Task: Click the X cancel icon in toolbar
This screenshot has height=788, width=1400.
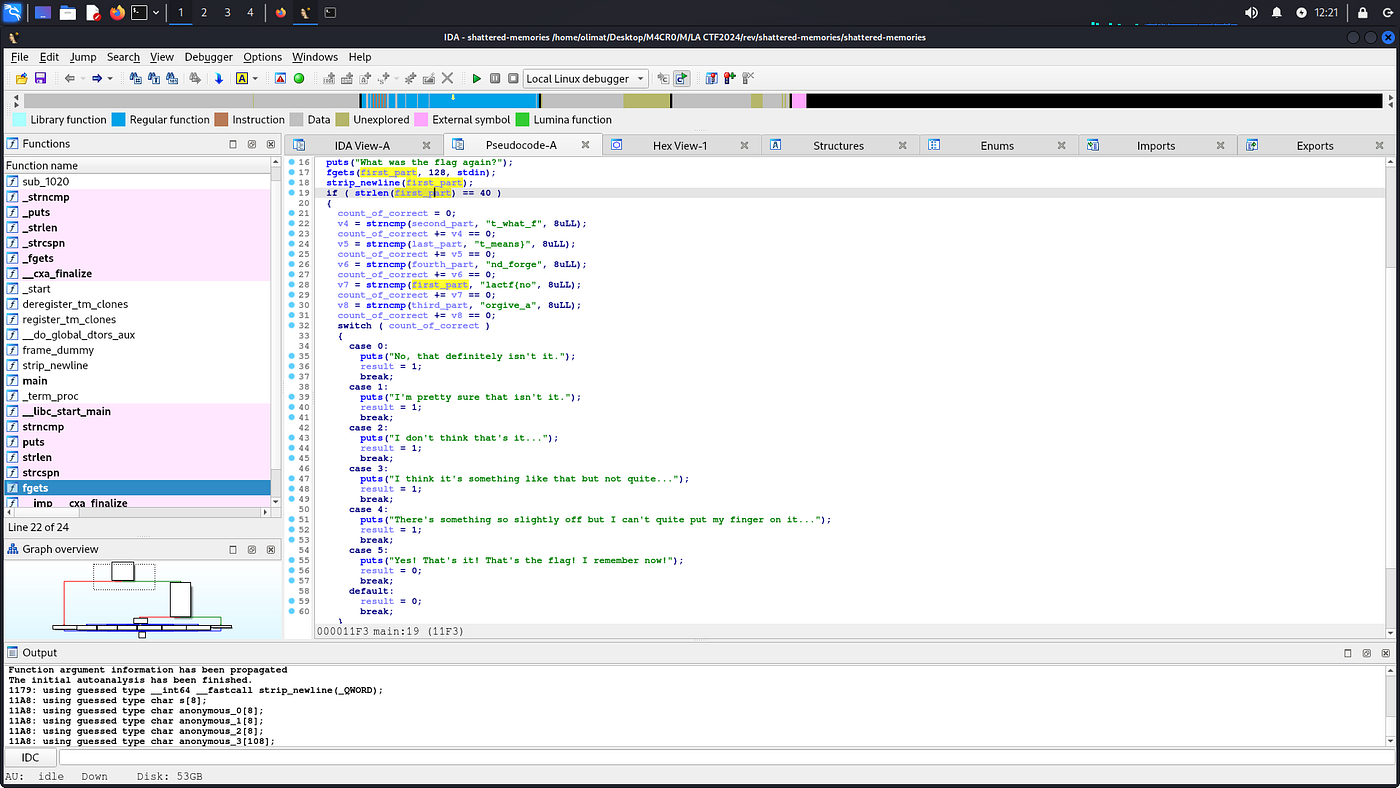Action: click(x=447, y=78)
